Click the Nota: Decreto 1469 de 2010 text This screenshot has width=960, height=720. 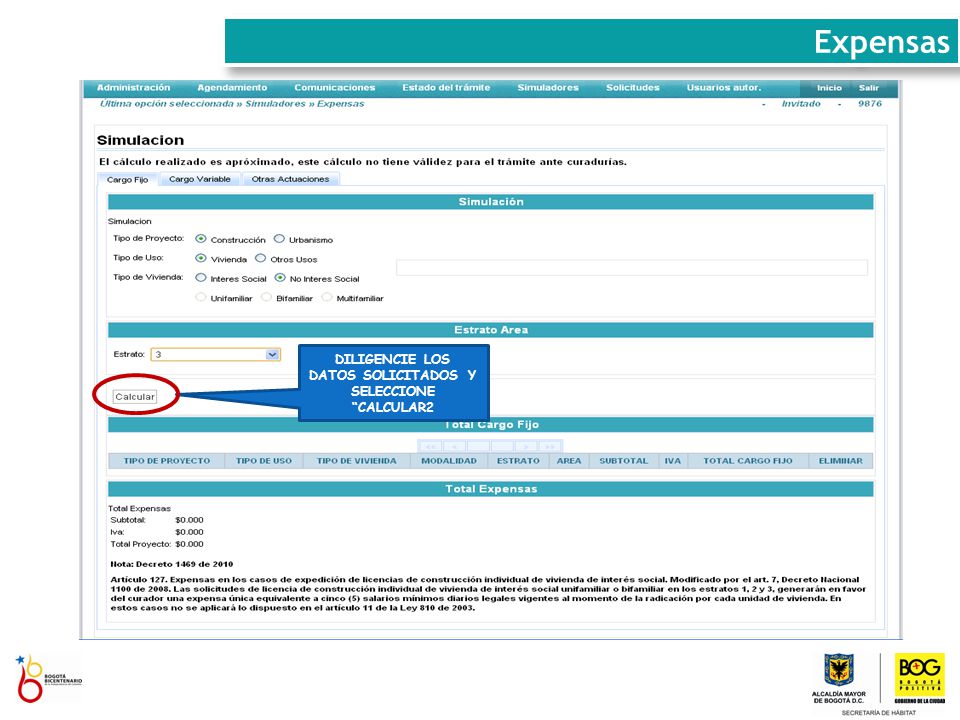[171, 564]
